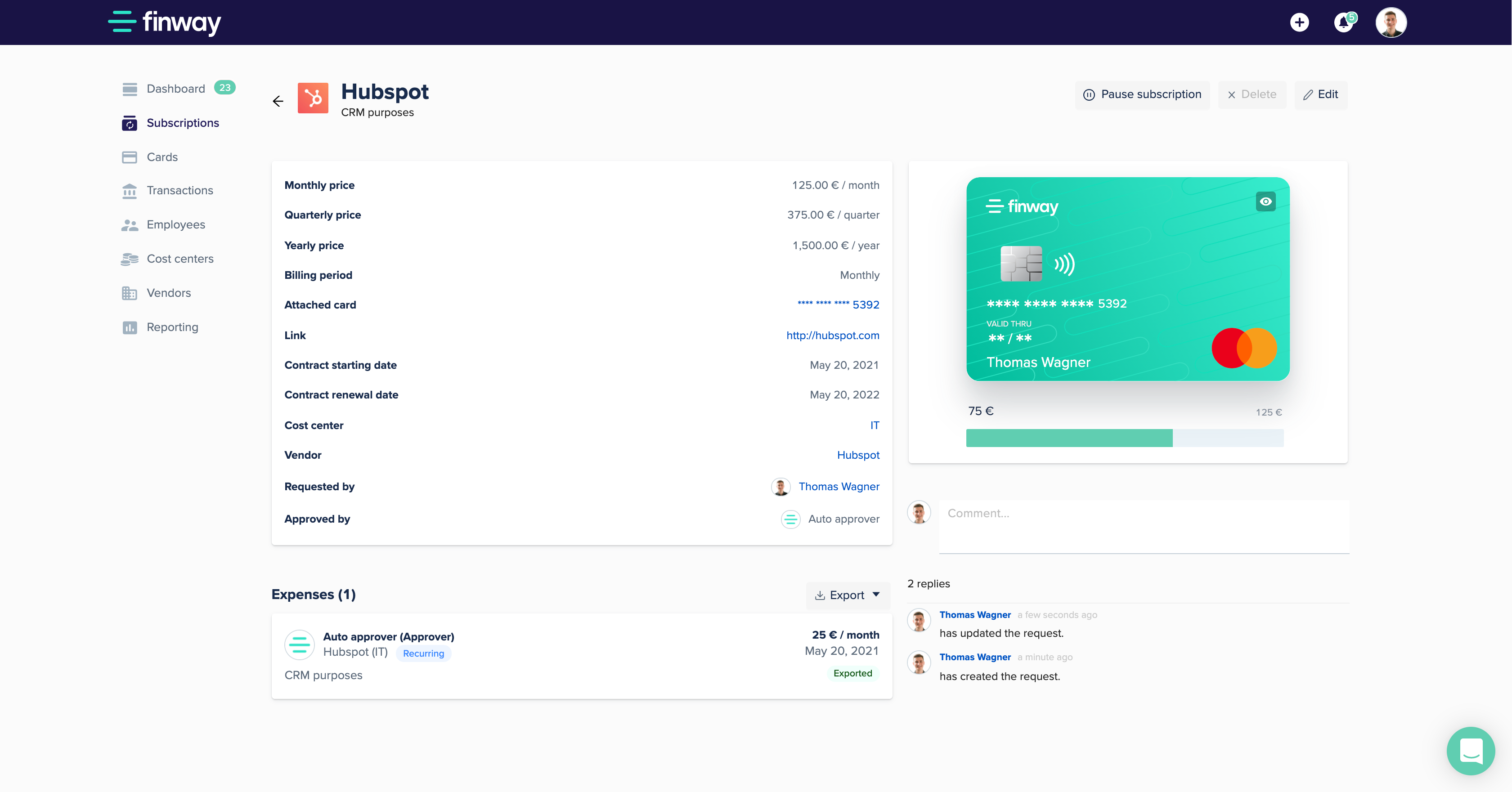Open the http://hubspot.com link
The image size is (1512, 792).
coord(832,335)
